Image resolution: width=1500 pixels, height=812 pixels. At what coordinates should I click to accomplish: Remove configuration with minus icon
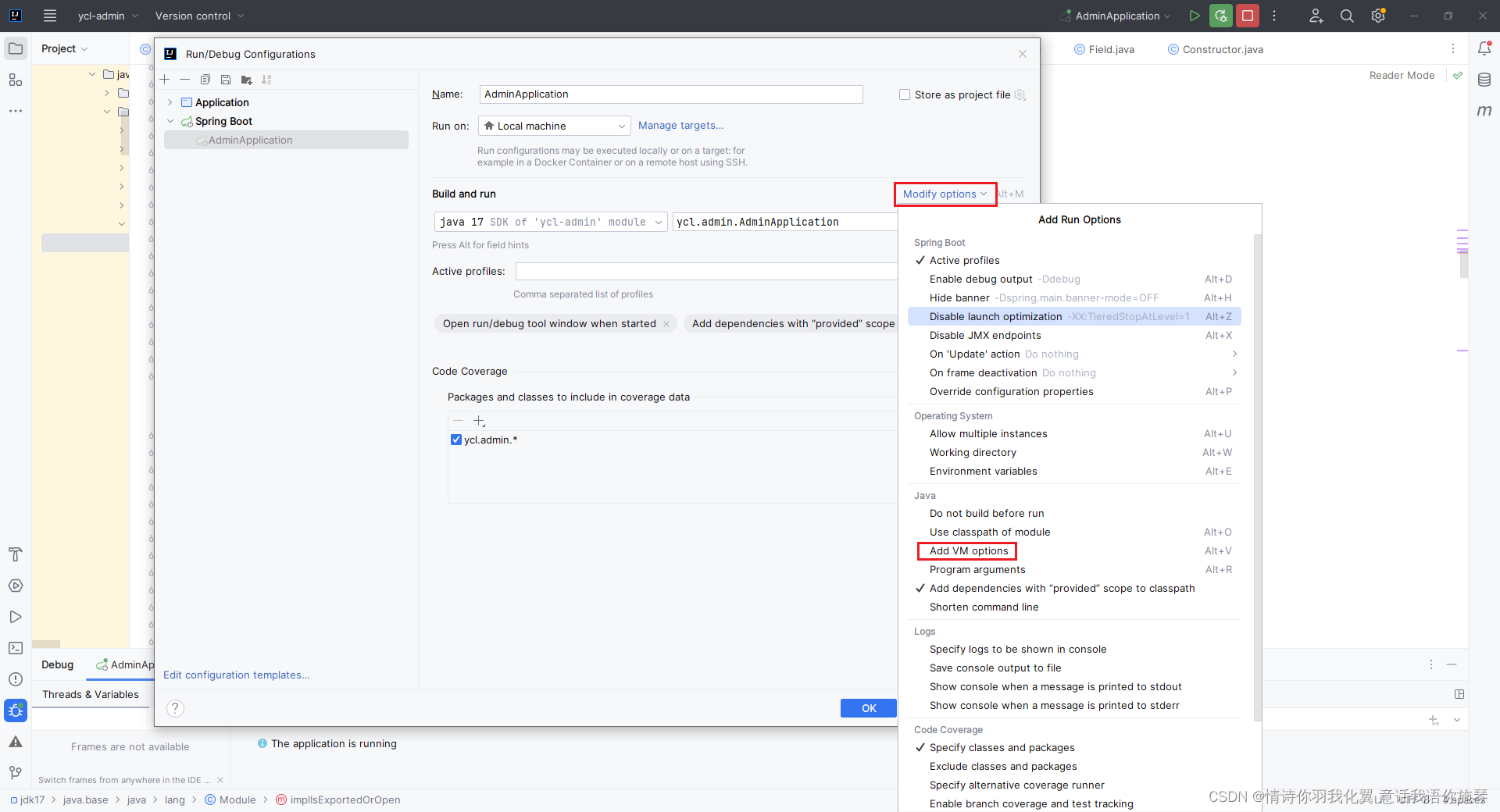click(x=184, y=80)
